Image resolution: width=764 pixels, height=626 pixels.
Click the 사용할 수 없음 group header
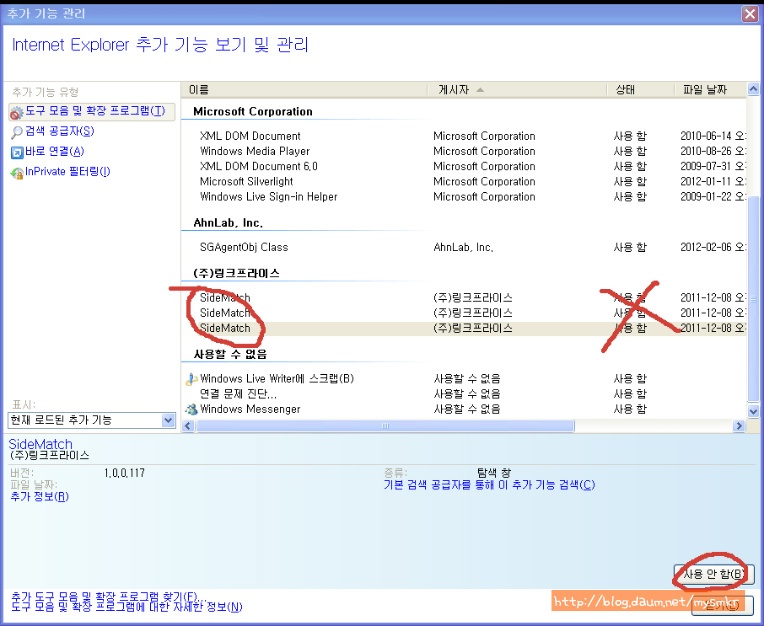pyautogui.click(x=230, y=354)
